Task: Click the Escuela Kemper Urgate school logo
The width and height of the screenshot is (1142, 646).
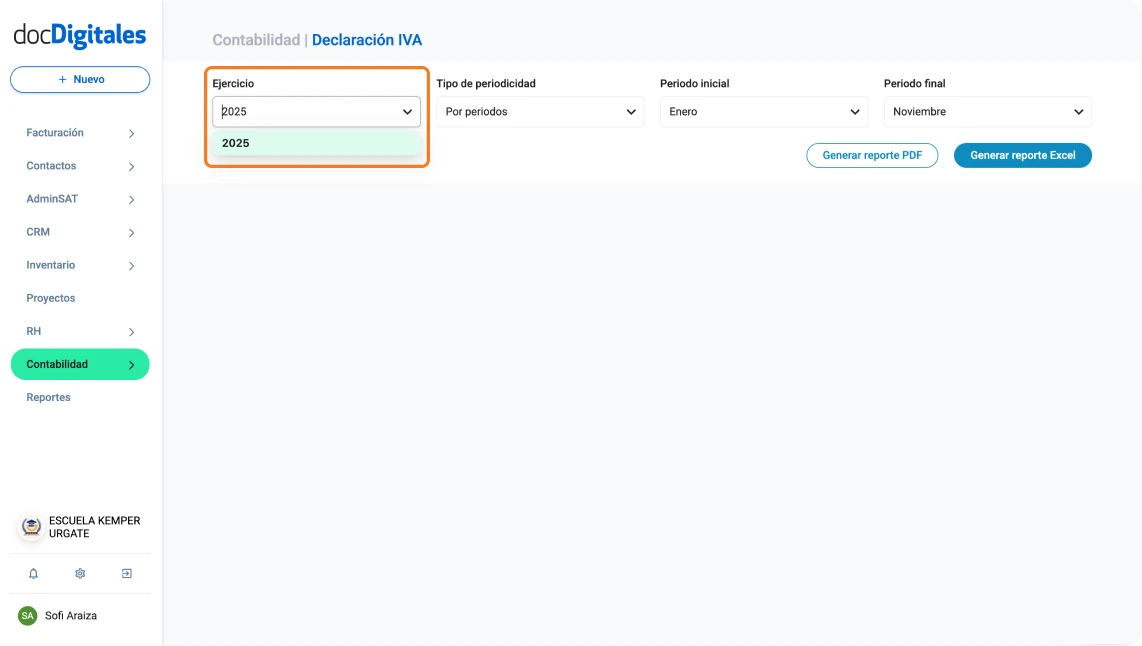Action: pyautogui.click(x=32, y=527)
